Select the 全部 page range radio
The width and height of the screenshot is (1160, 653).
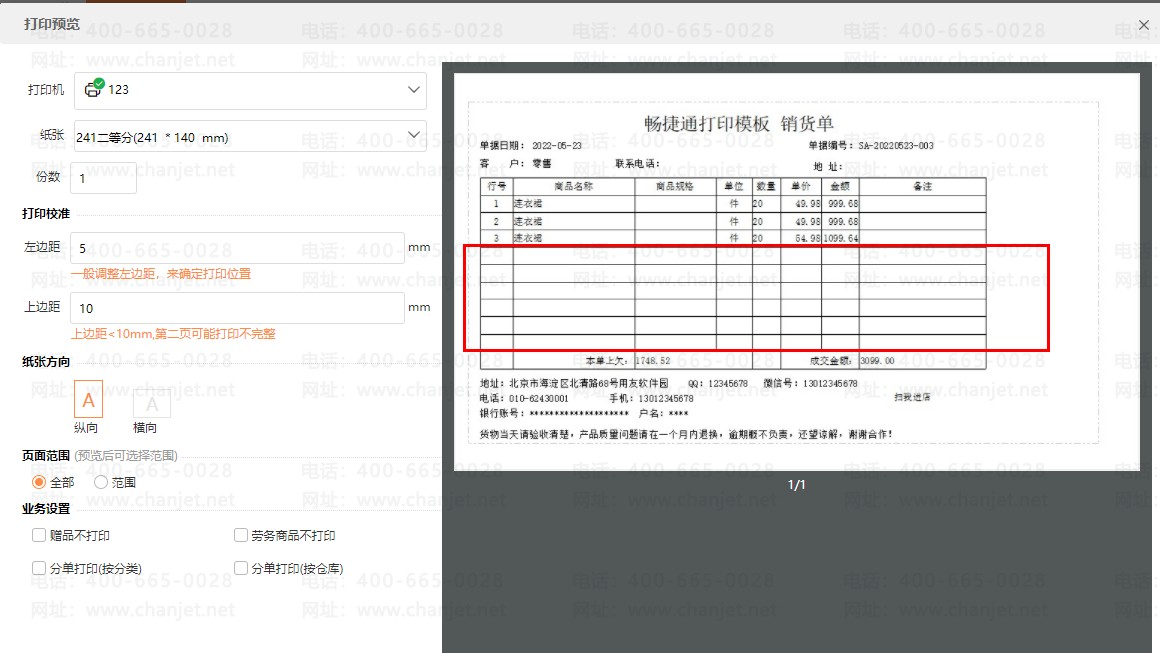38,482
